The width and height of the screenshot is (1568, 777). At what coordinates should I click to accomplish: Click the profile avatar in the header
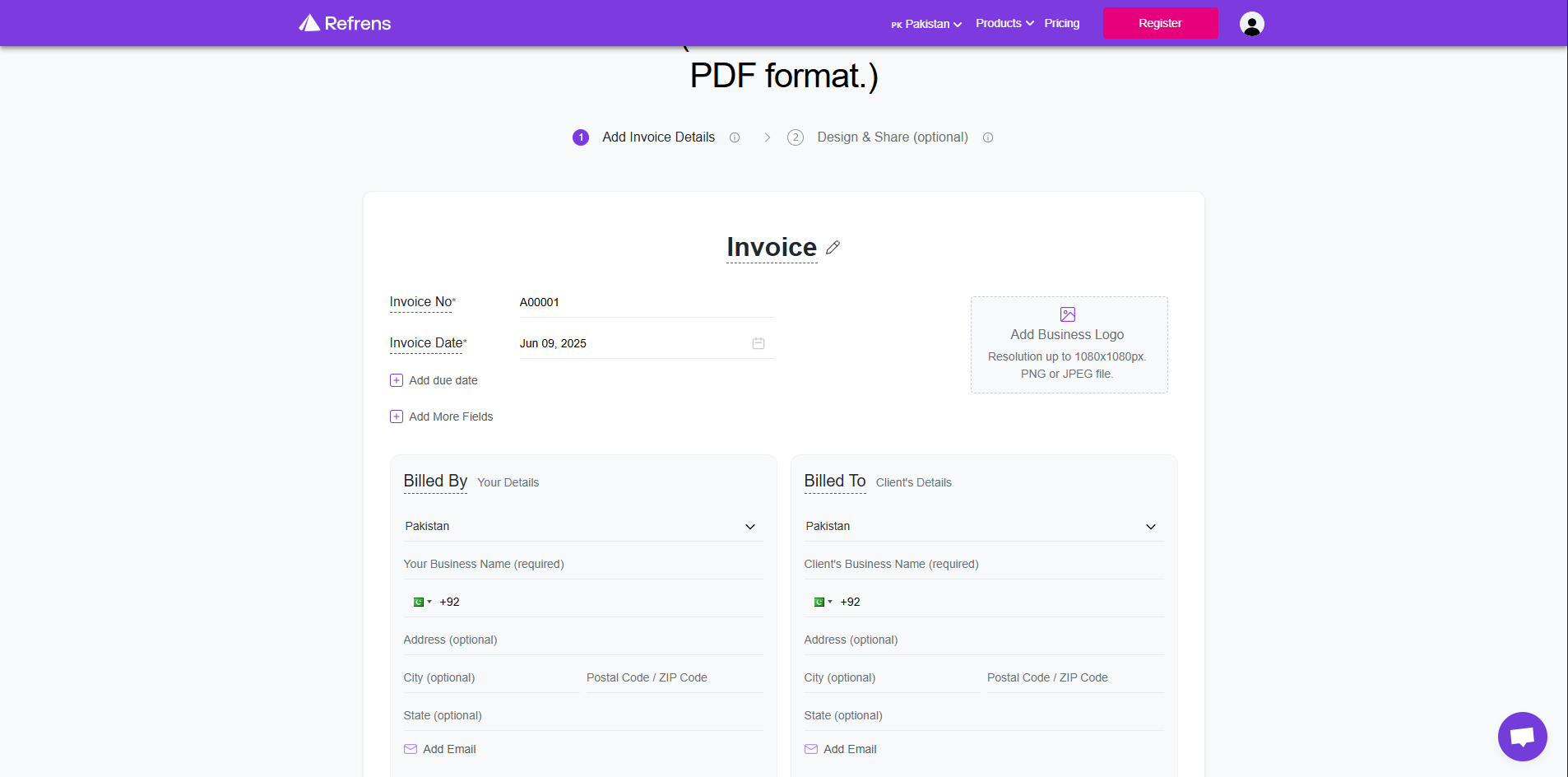point(1250,23)
